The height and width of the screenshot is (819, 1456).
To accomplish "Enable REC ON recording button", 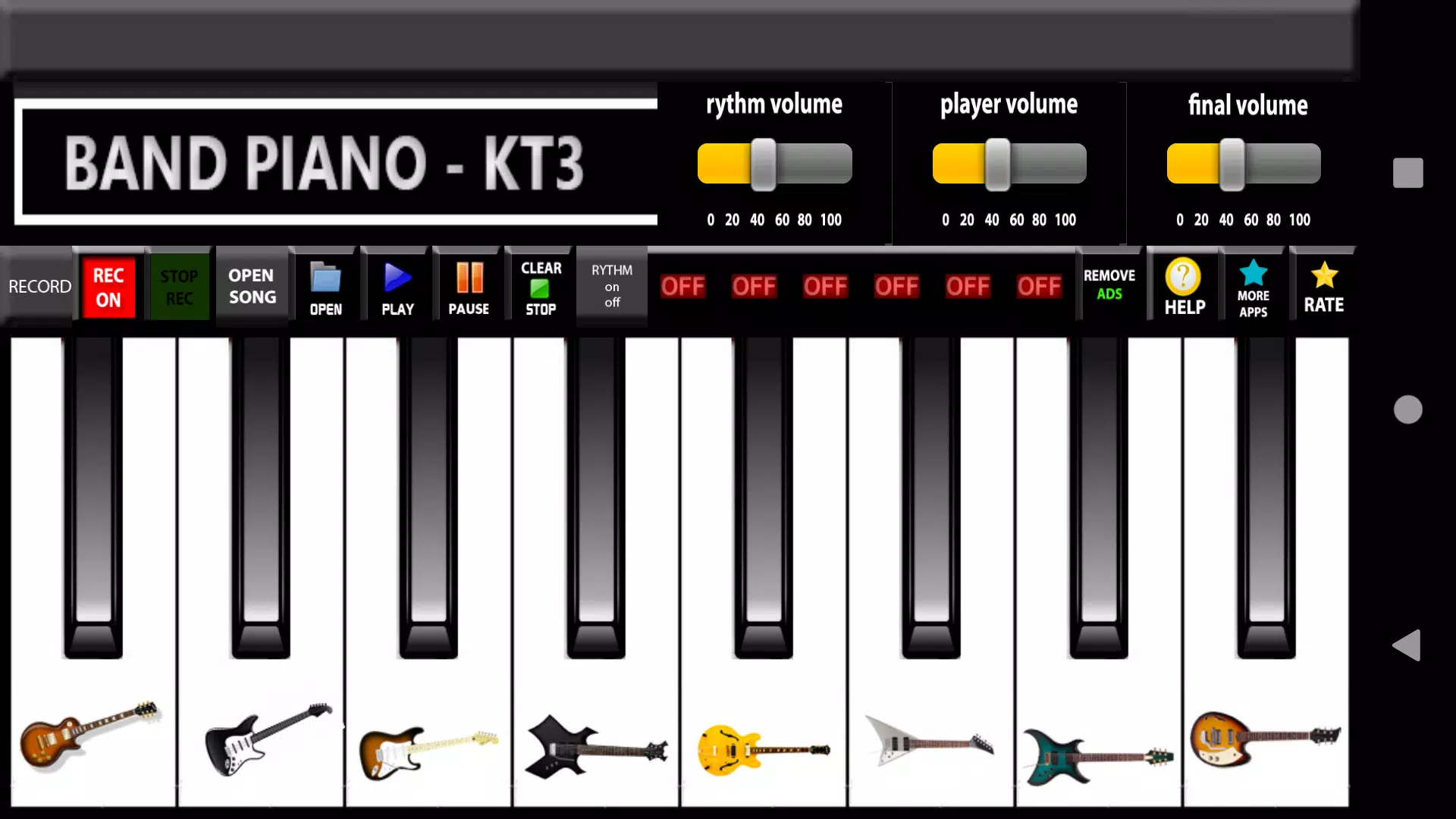I will coord(108,287).
